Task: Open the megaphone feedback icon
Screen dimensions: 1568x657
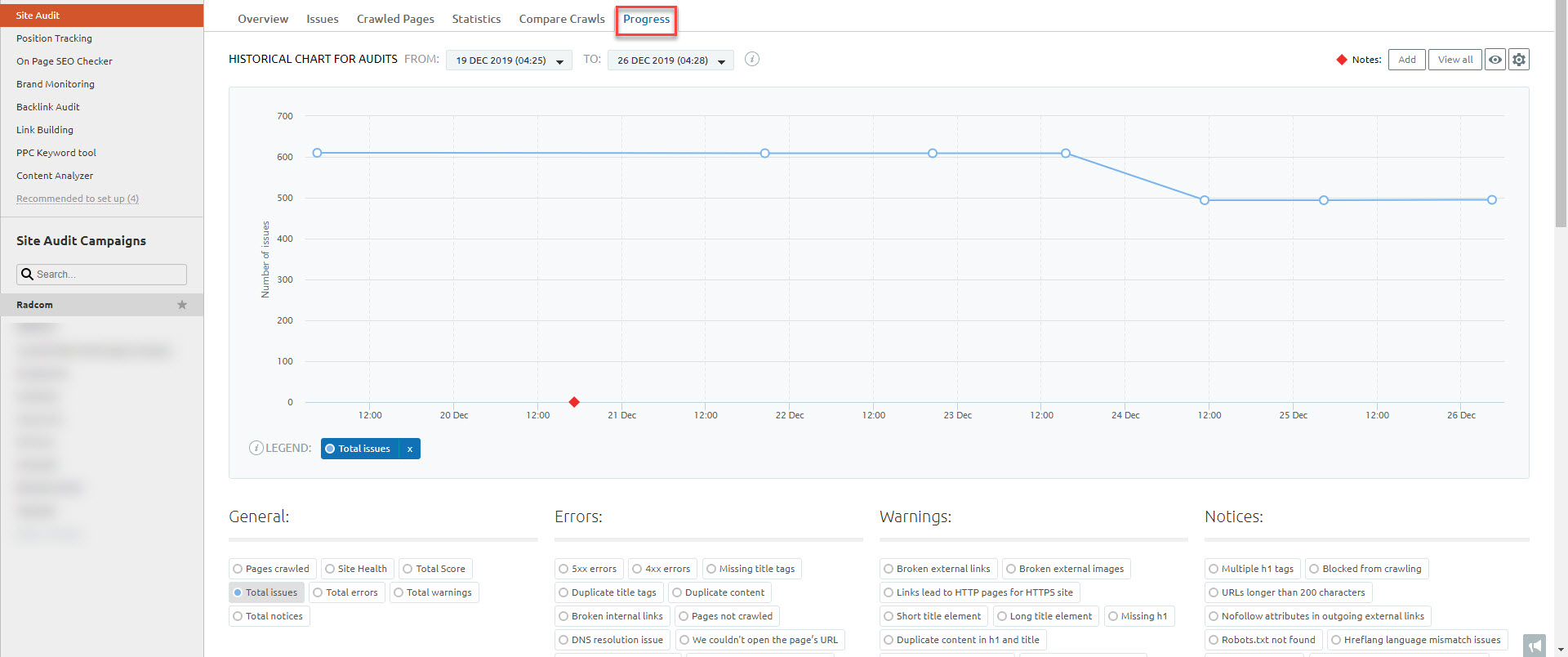Action: coord(1534,646)
